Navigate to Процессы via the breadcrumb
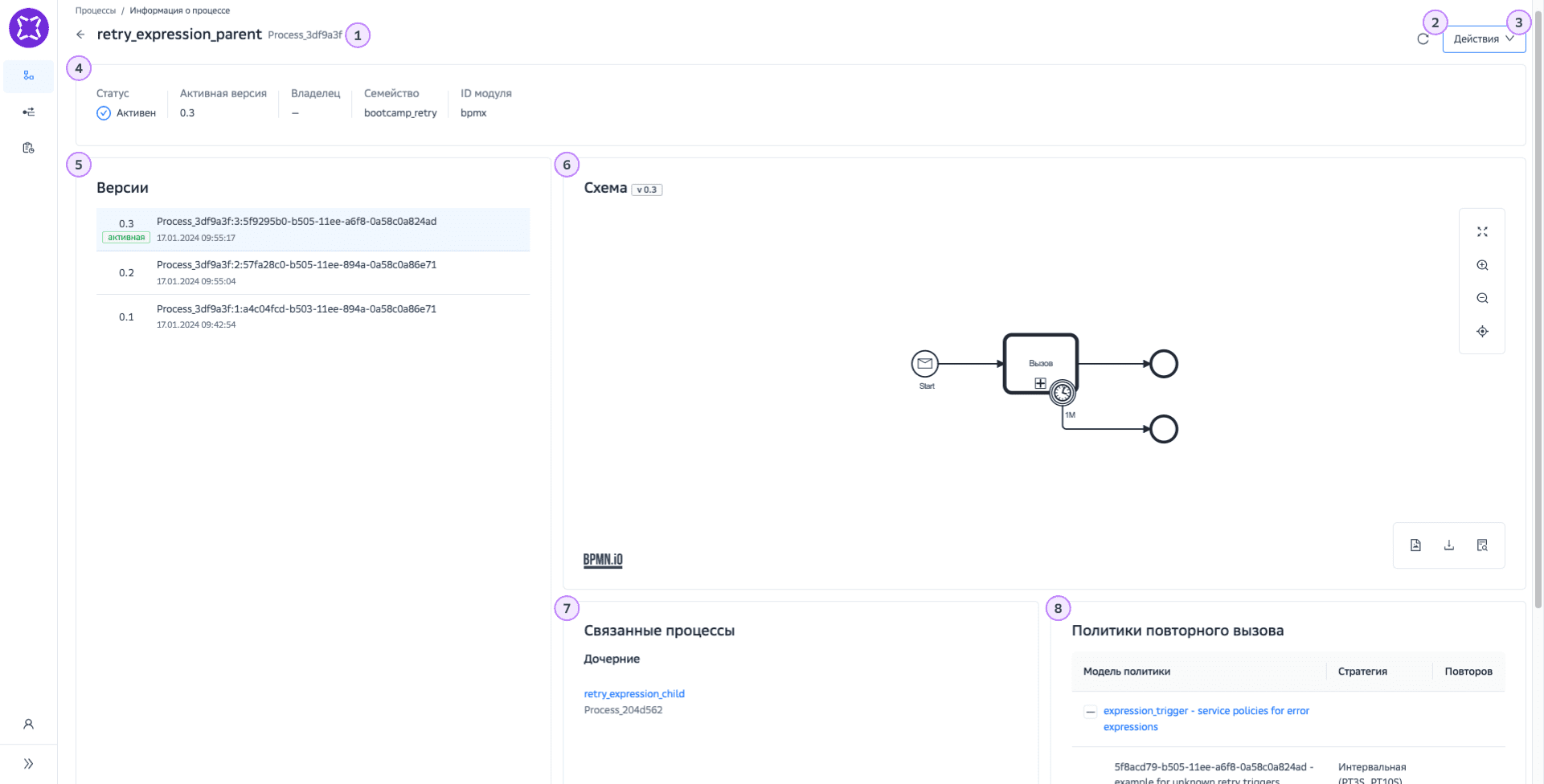This screenshot has width=1544, height=784. pyautogui.click(x=96, y=10)
